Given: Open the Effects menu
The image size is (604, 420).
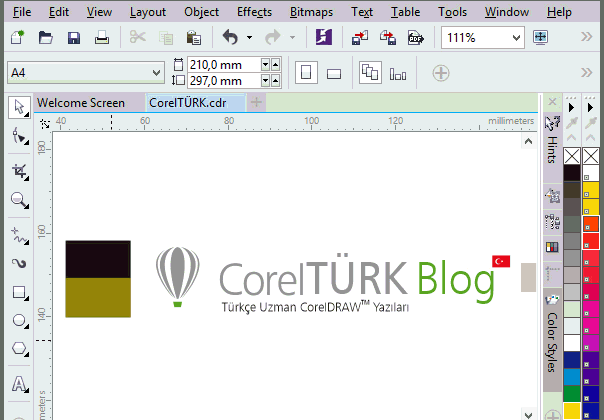Looking at the screenshot, I should coord(254,12).
